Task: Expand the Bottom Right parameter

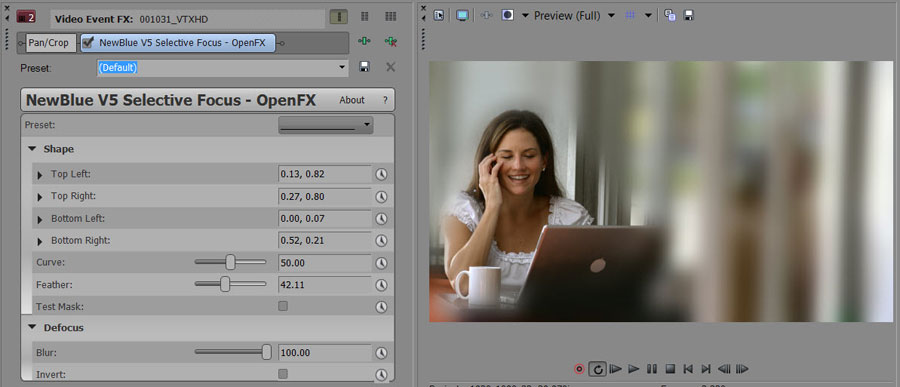Action: pyautogui.click(x=40, y=241)
